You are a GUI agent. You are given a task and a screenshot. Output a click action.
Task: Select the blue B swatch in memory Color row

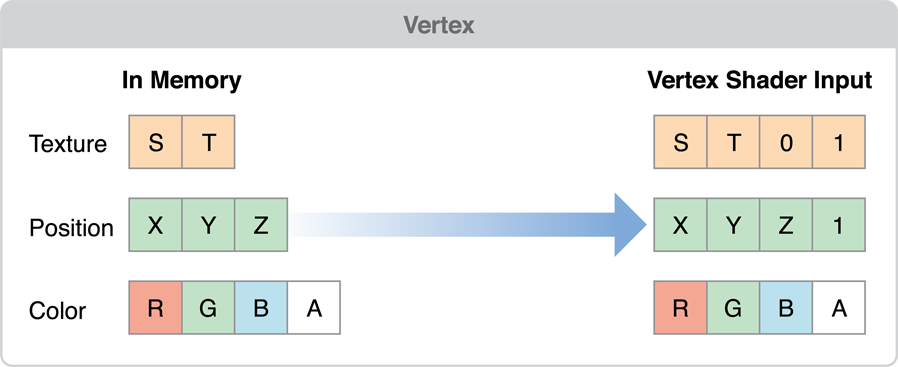point(261,308)
